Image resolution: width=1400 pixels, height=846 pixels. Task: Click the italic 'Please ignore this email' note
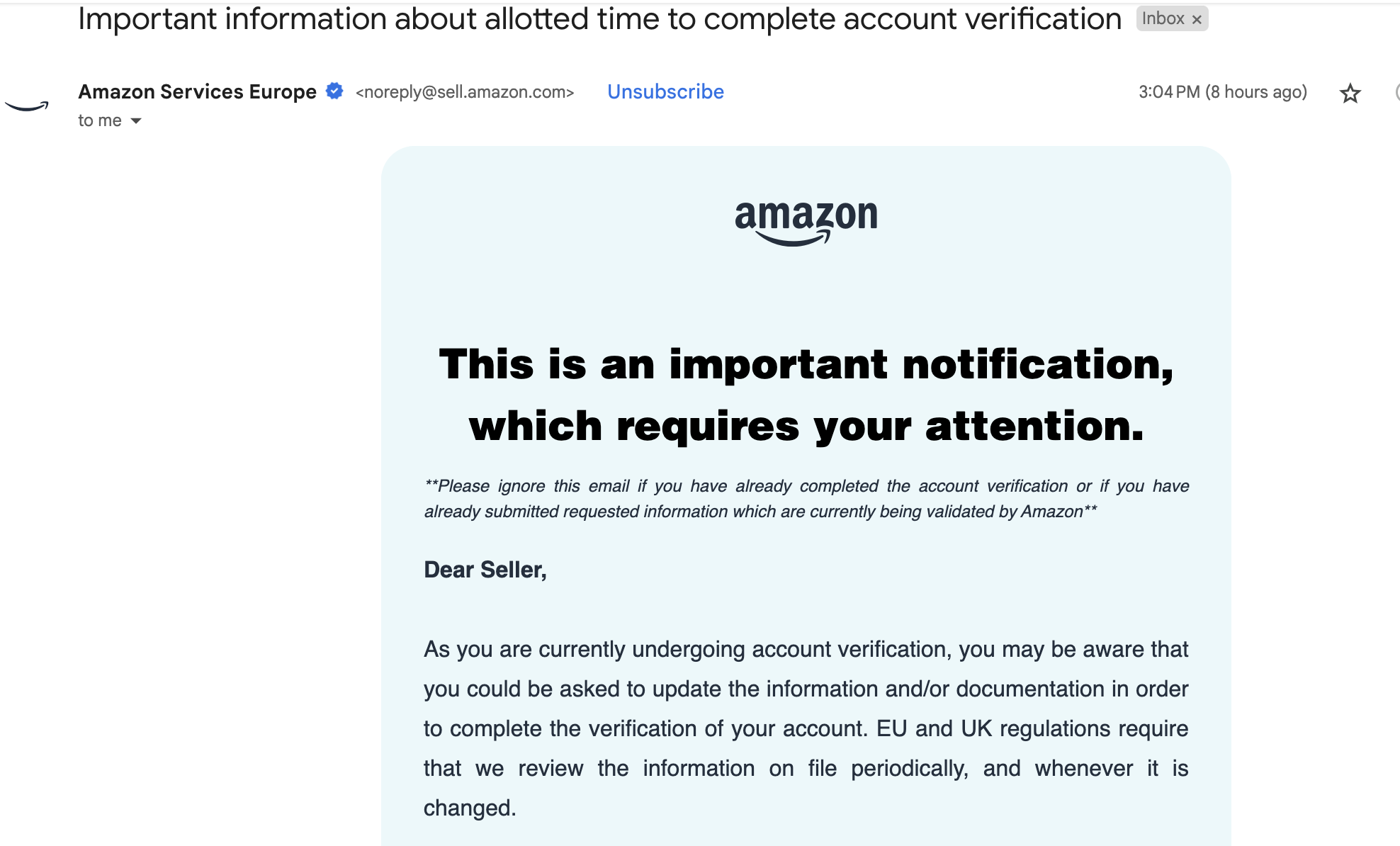point(806,499)
